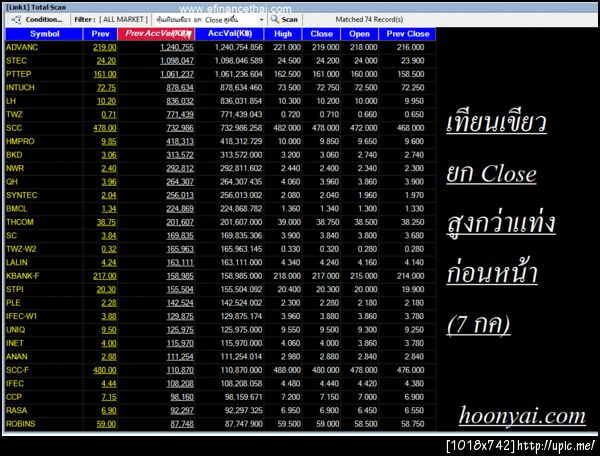Click HMPRO High value 10.000
The width and height of the screenshot is (600, 456).
click(x=289, y=142)
